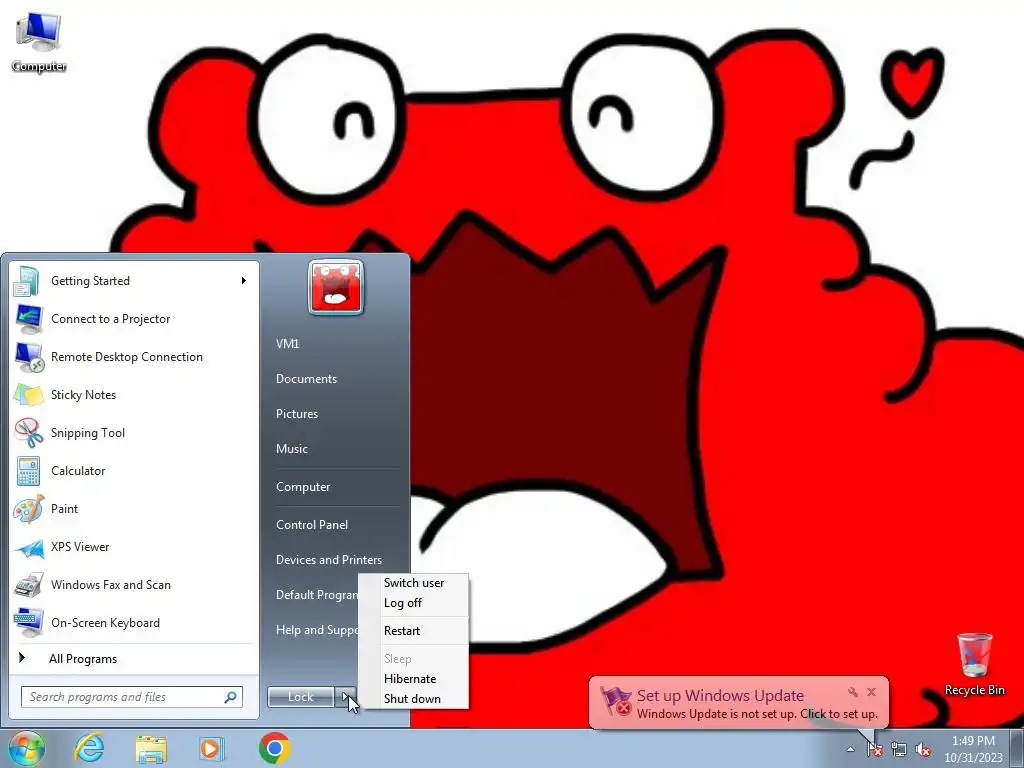Launch Google Chrome from the taskbar
1024x768 pixels.
(274, 748)
